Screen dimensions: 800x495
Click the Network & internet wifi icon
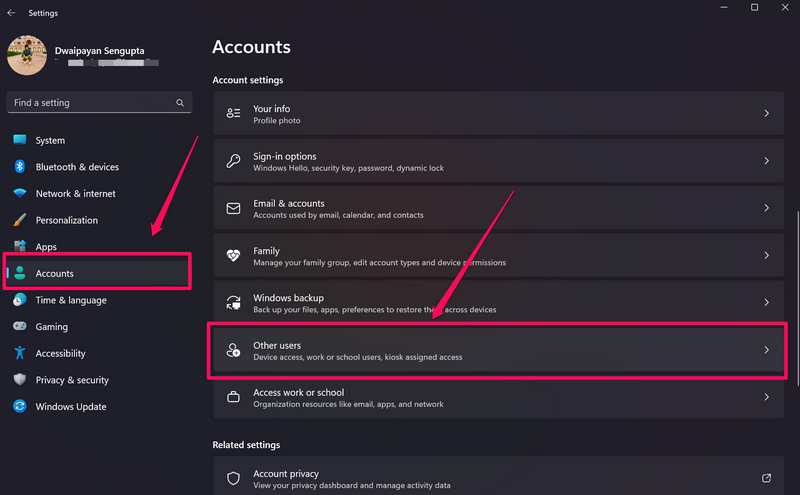point(20,194)
